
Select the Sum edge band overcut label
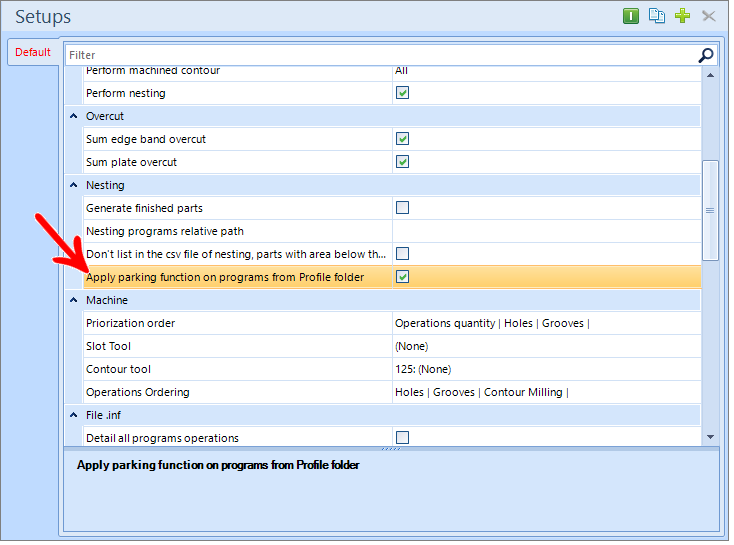(147, 140)
